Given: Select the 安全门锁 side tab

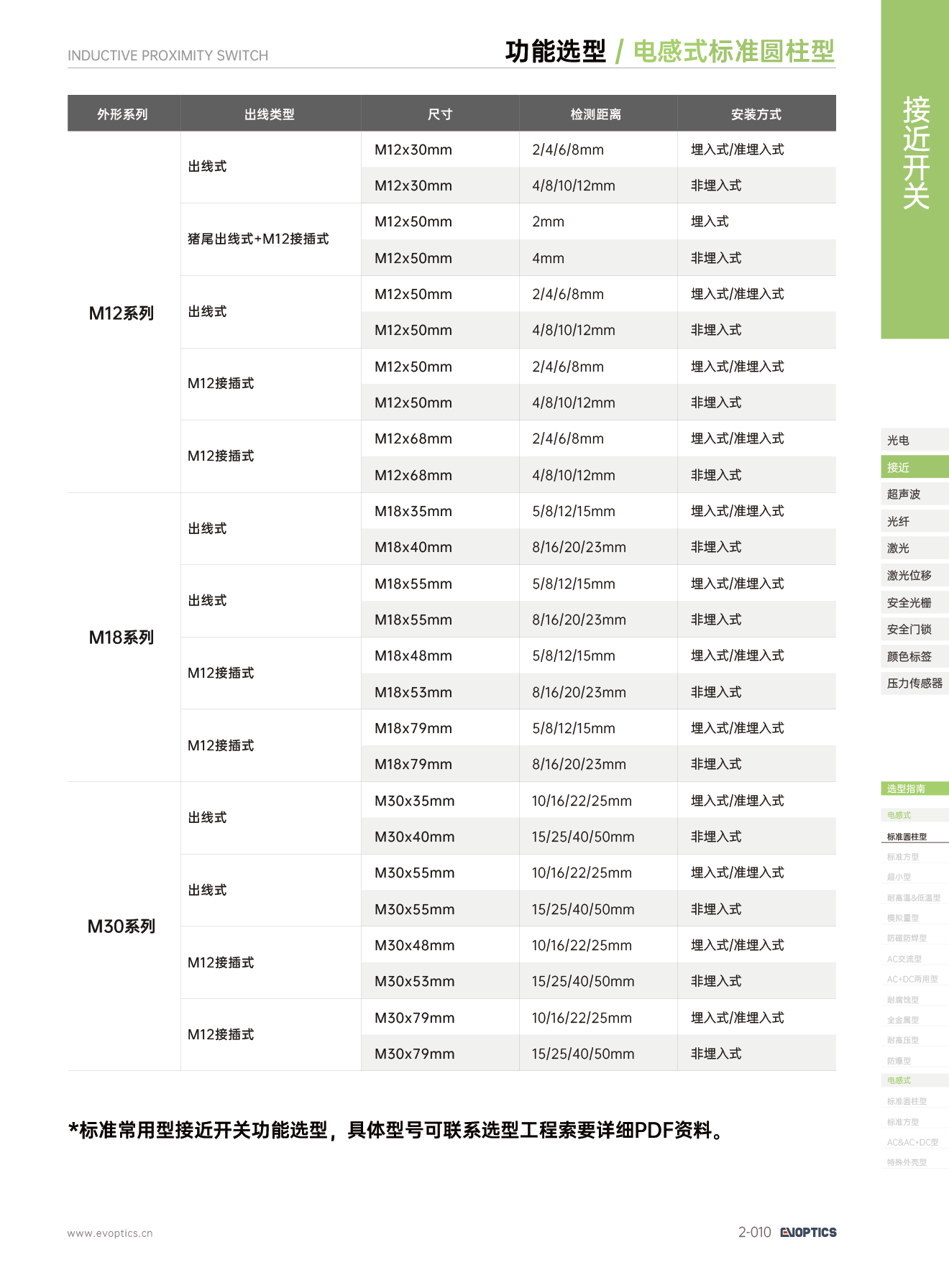Looking at the screenshot, I should pos(914,629).
